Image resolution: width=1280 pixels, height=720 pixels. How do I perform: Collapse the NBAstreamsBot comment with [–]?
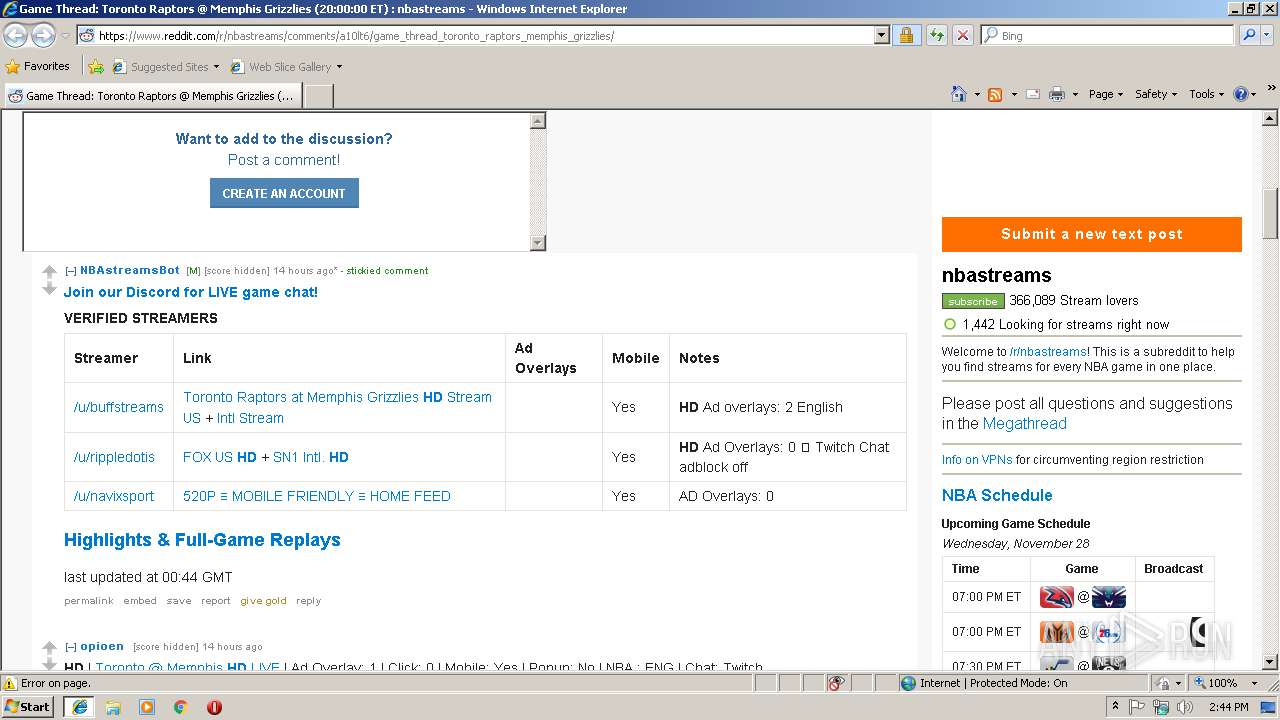coord(71,270)
